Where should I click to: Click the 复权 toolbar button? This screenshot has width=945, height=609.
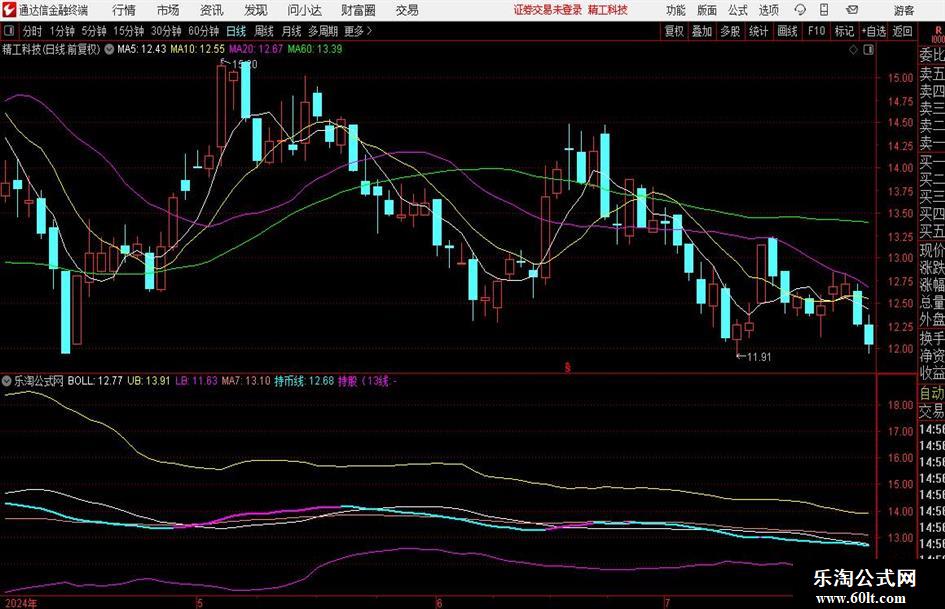click(x=674, y=31)
